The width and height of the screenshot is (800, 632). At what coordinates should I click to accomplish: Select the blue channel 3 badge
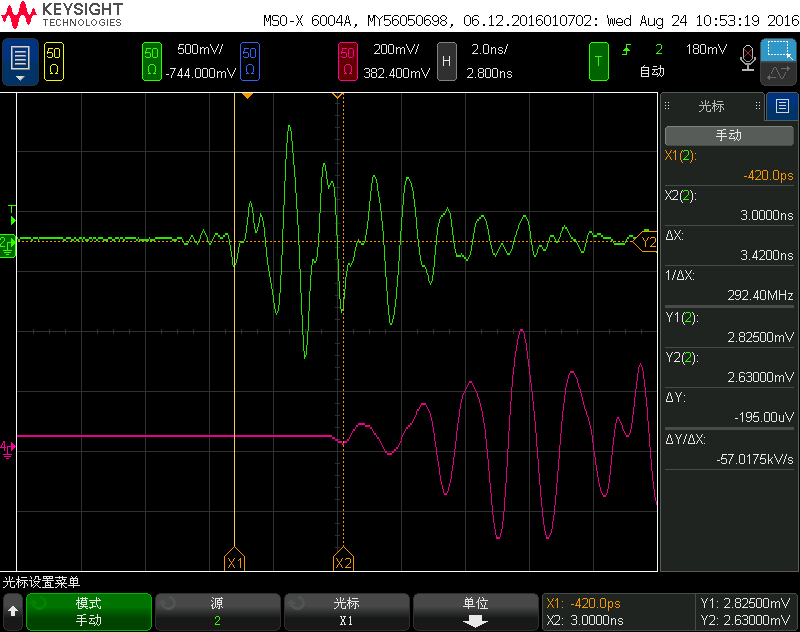250,61
